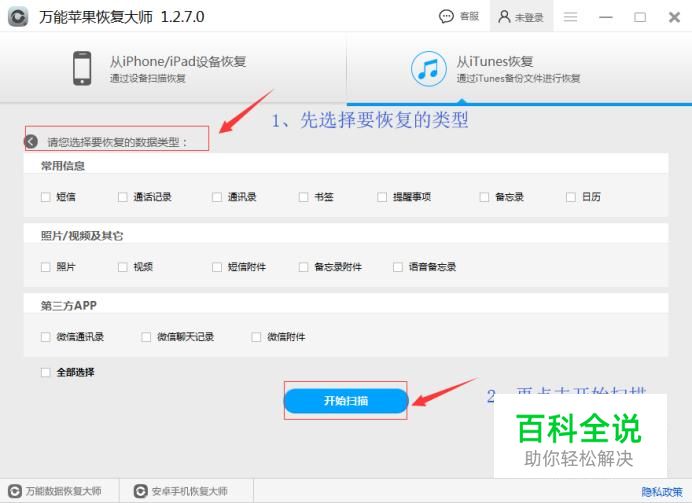This screenshot has height=503, width=692.
Task: Switch to 从iTunes恢复 tab
Action: pyautogui.click(x=519, y=68)
